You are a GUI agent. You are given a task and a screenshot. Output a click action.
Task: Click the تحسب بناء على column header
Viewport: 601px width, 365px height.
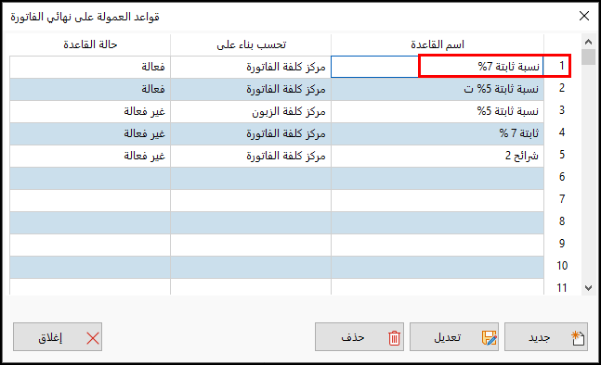[251, 45]
